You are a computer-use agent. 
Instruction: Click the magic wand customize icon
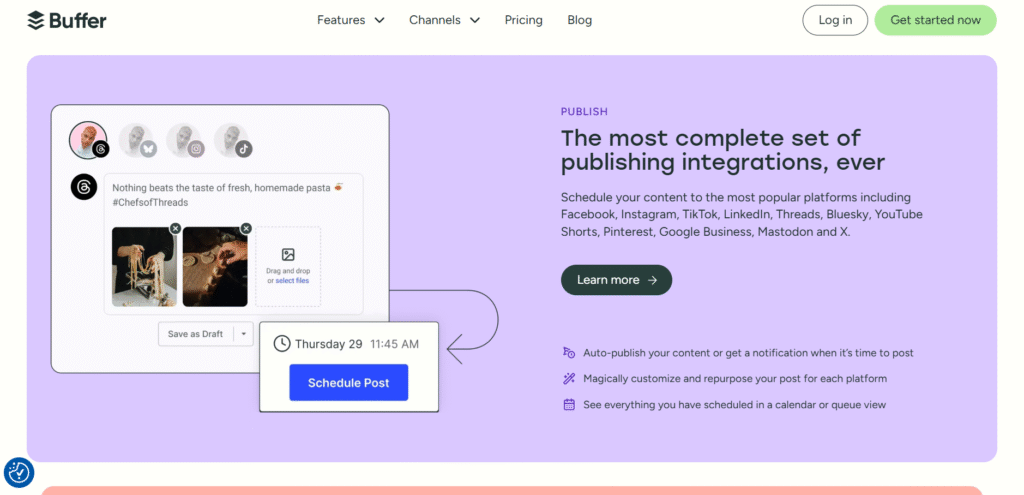pyautogui.click(x=569, y=379)
